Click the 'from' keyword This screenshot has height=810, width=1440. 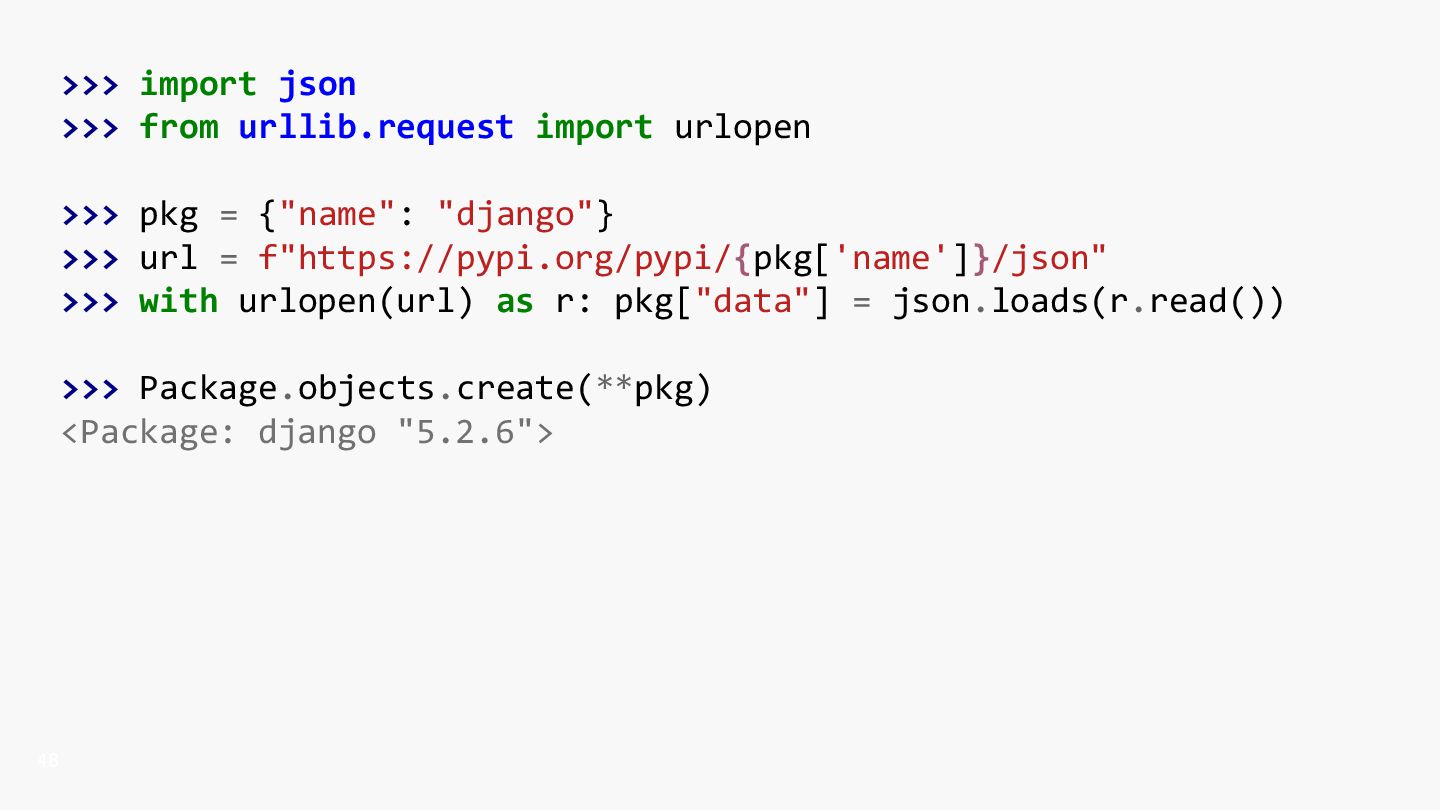(x=178, y=128)
